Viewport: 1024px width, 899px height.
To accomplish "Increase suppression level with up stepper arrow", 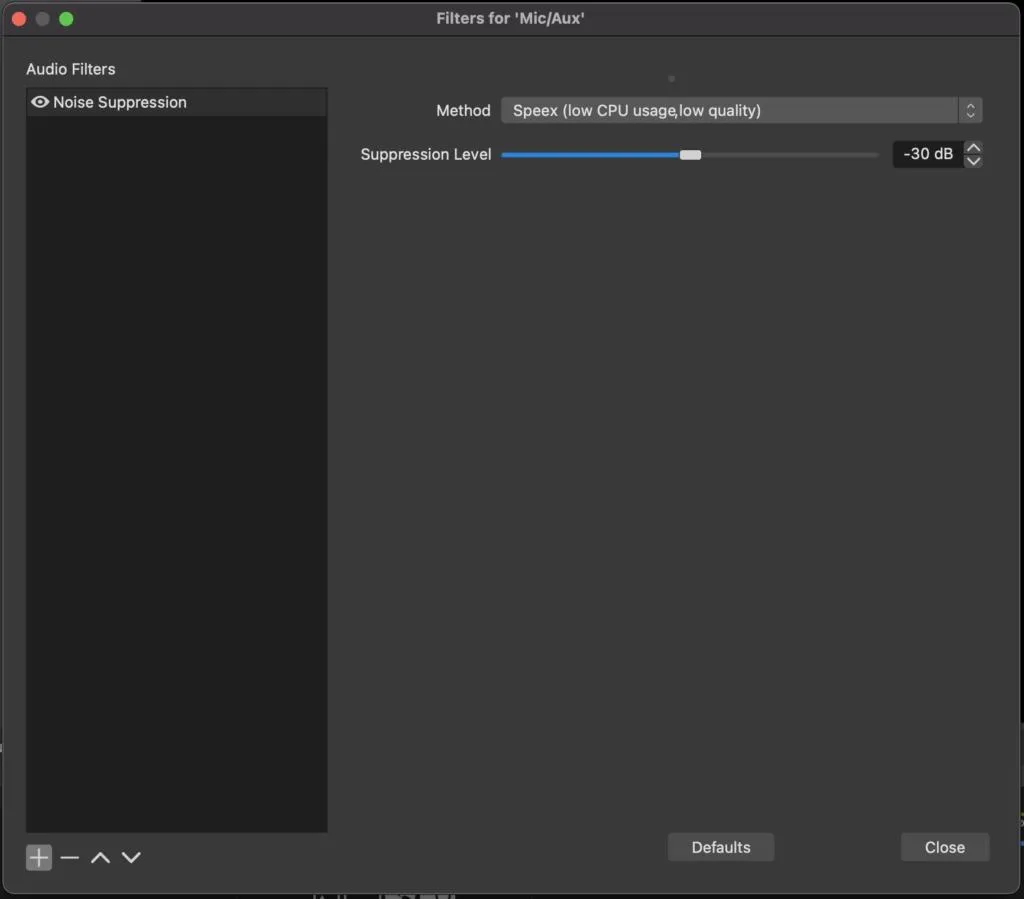I will [973, 148].
